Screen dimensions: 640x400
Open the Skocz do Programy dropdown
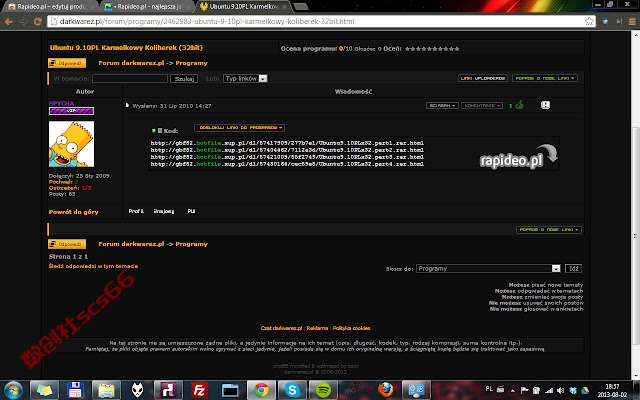(488, 269)
